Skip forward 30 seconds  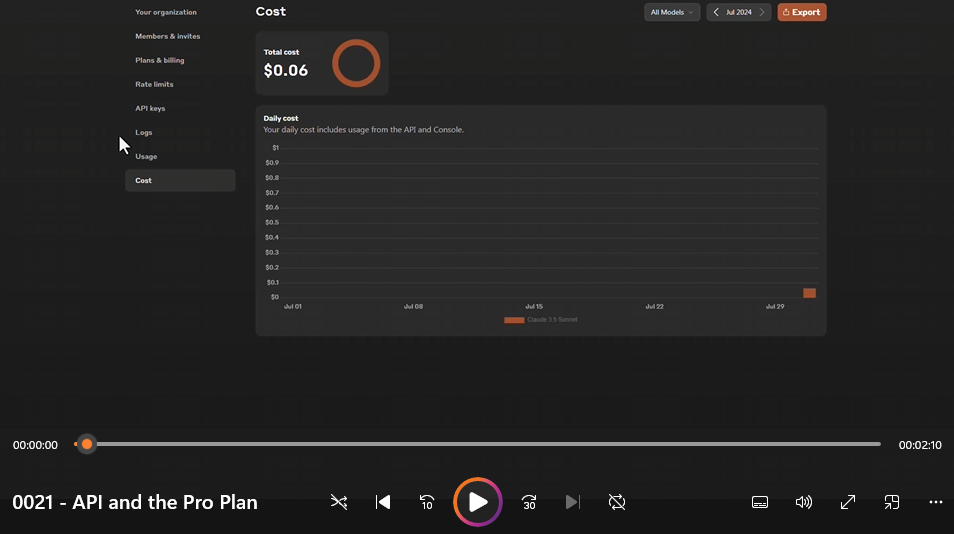pyautogui.click(x=529, y=502)
